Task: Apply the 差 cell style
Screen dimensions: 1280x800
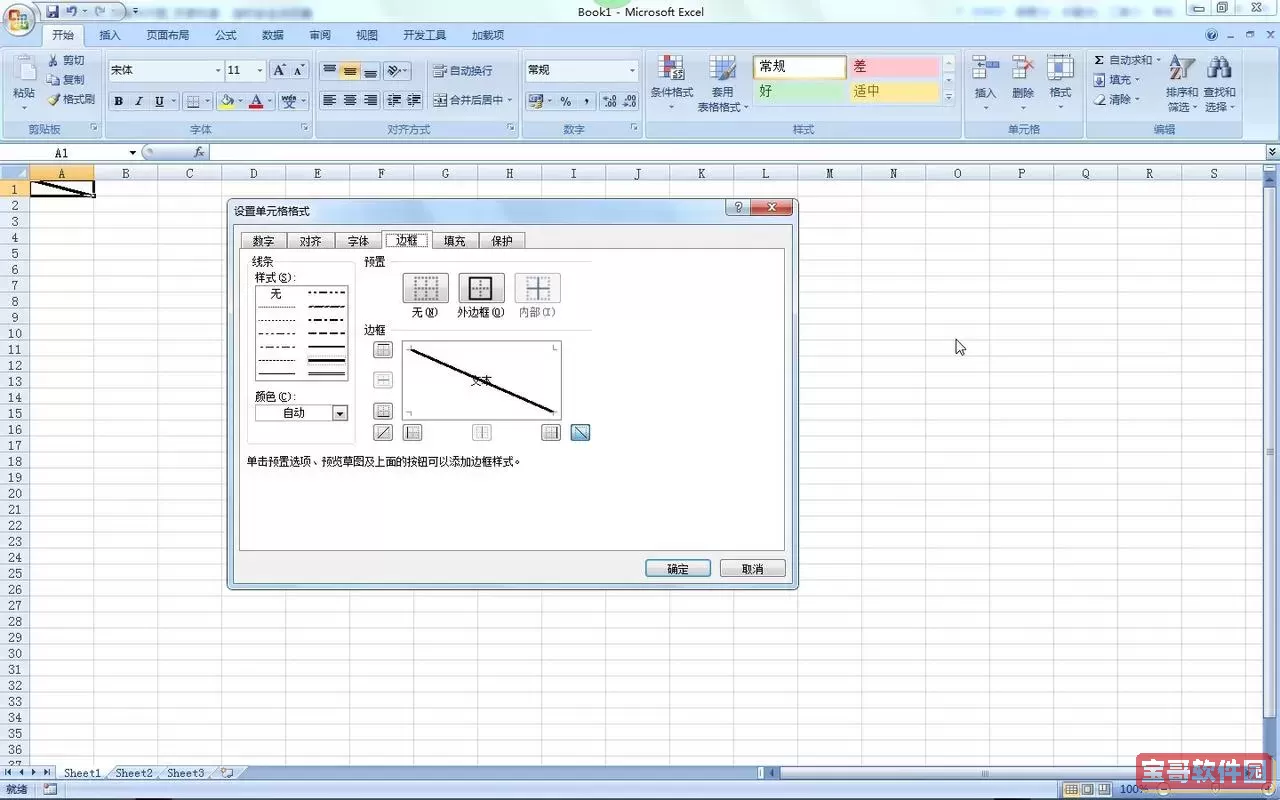Action: click(x=893, y=67)
